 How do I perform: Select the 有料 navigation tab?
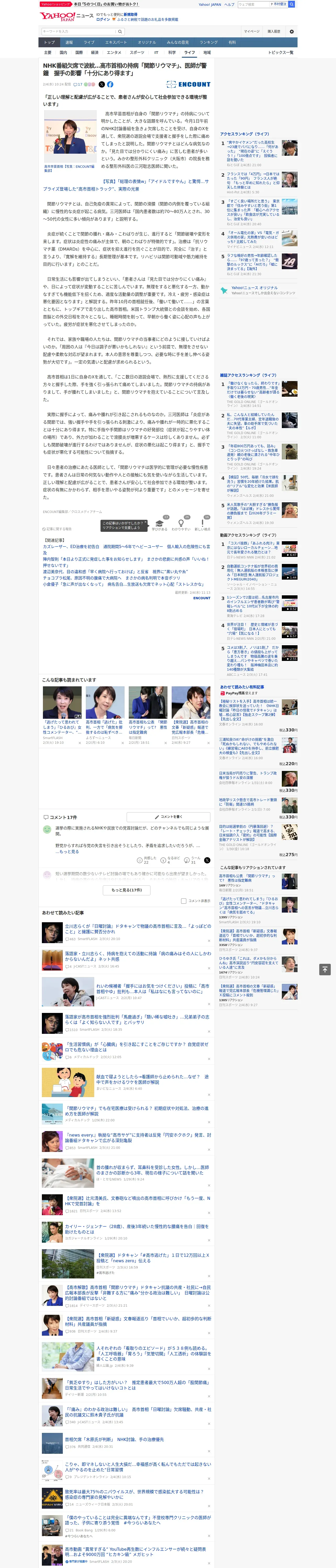(x=232, y=43)
